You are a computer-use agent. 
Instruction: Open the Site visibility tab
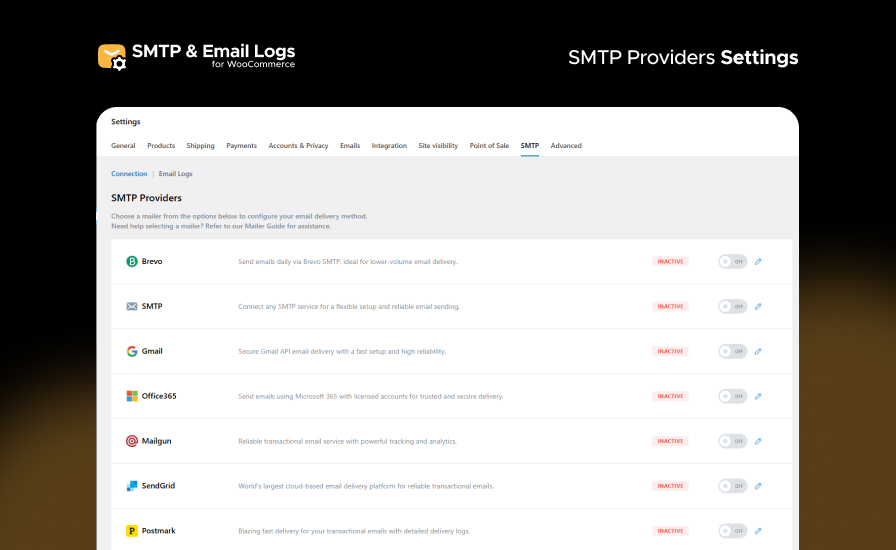(x=438, y=146)
